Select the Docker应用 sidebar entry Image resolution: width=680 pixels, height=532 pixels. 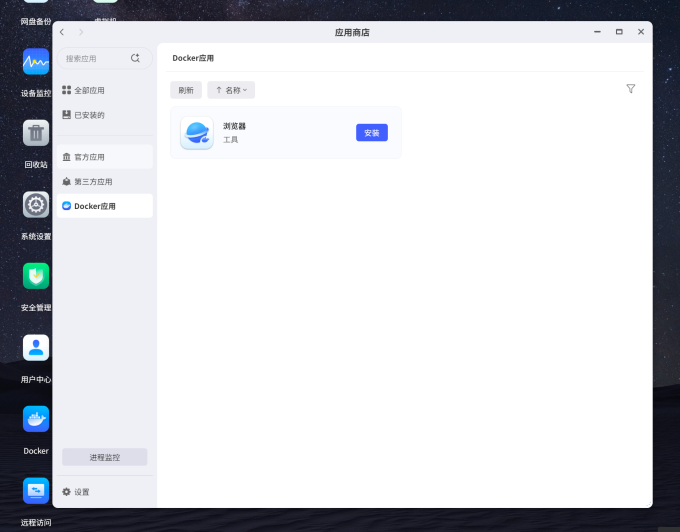coord(105,206)
